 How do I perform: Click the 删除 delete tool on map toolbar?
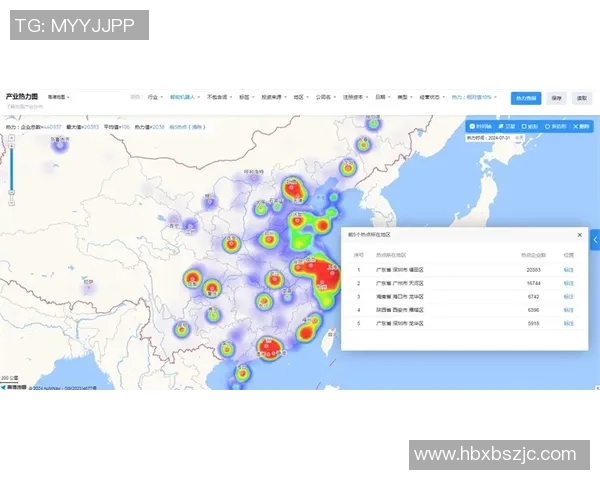pos(581,127)
